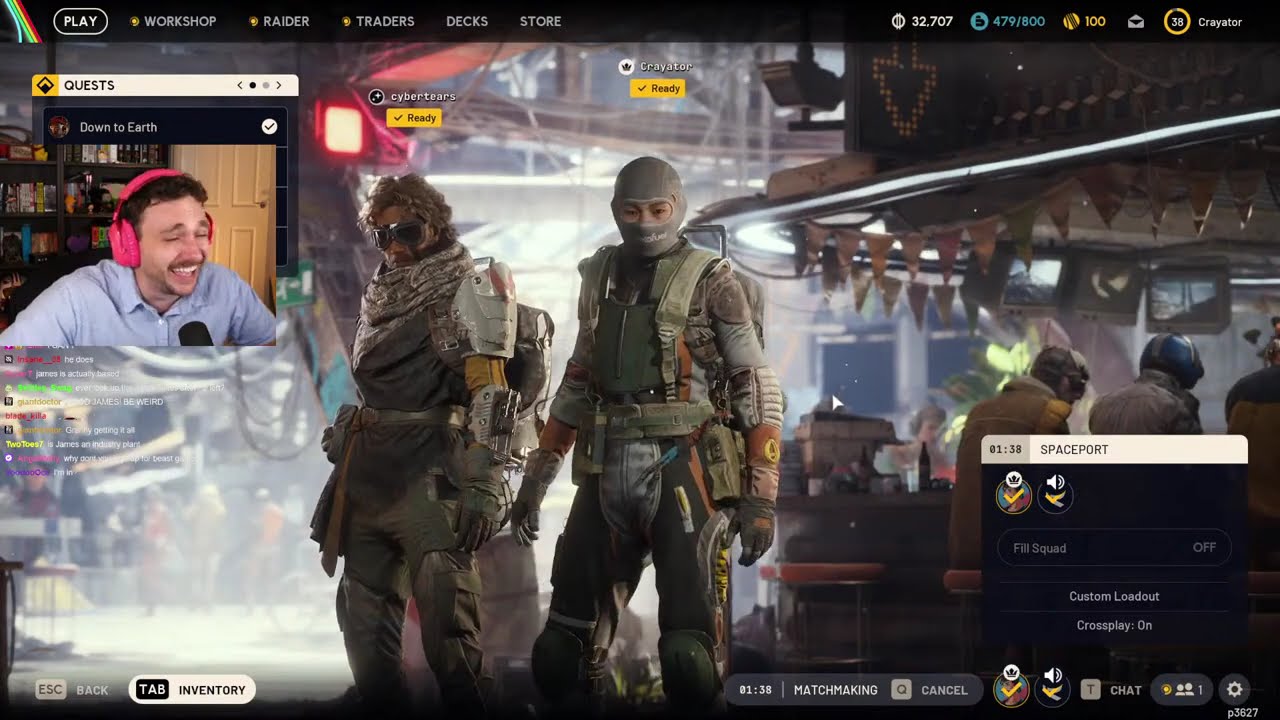The height and width of the screenshot is (720, 1280).
Task: Click the blue stash capacity icon
Action: click(979, 21)
